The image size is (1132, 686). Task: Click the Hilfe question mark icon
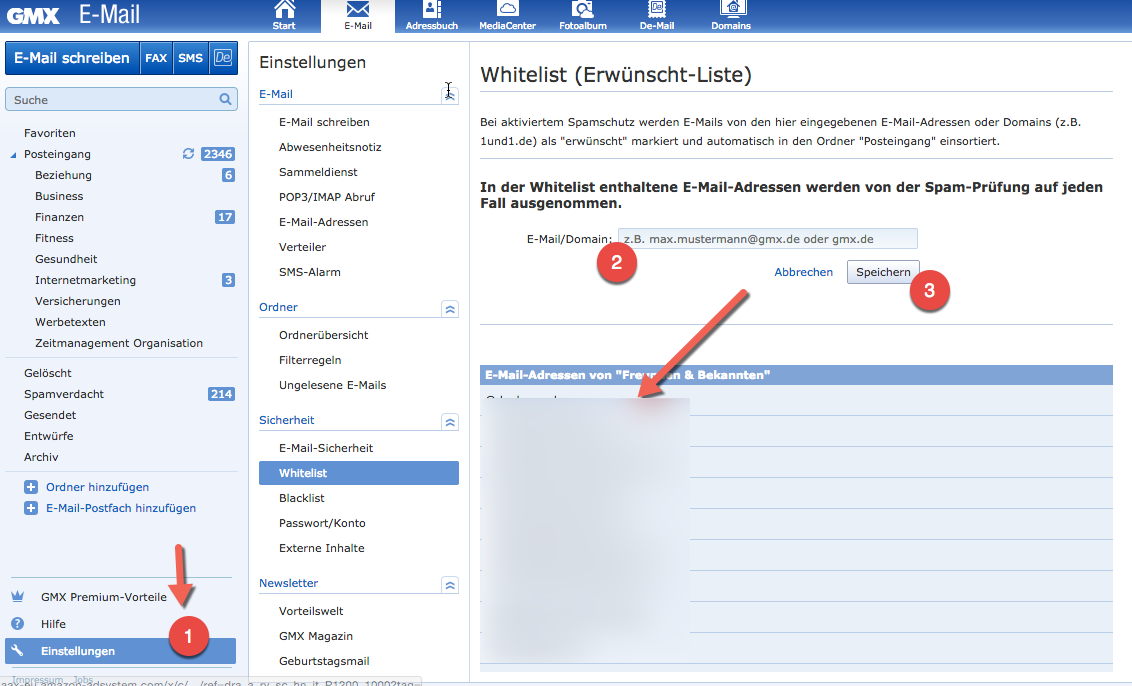point(18,623)
